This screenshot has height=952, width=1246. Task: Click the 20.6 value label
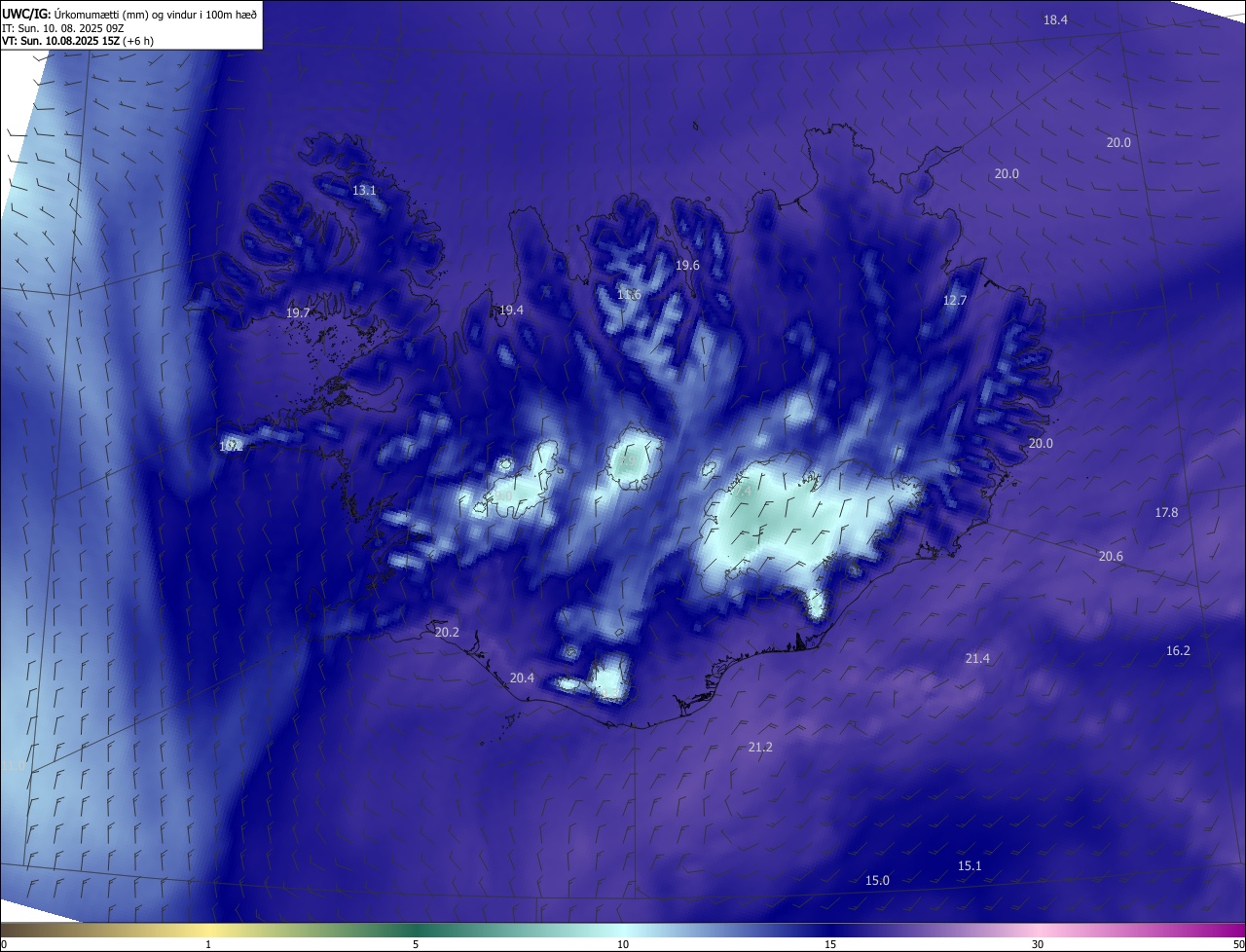[x=1111, y=557]
